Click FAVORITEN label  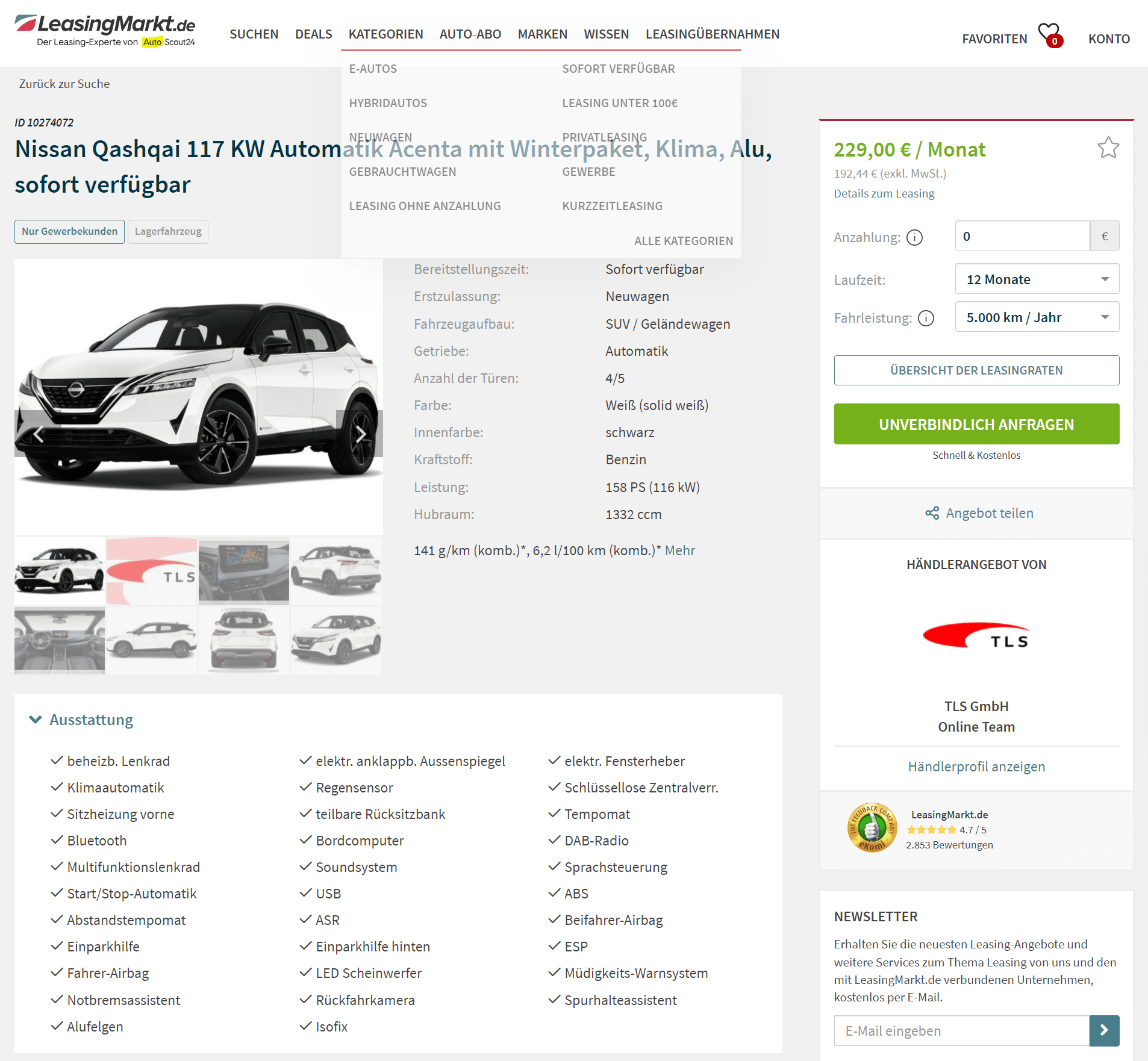994,39
